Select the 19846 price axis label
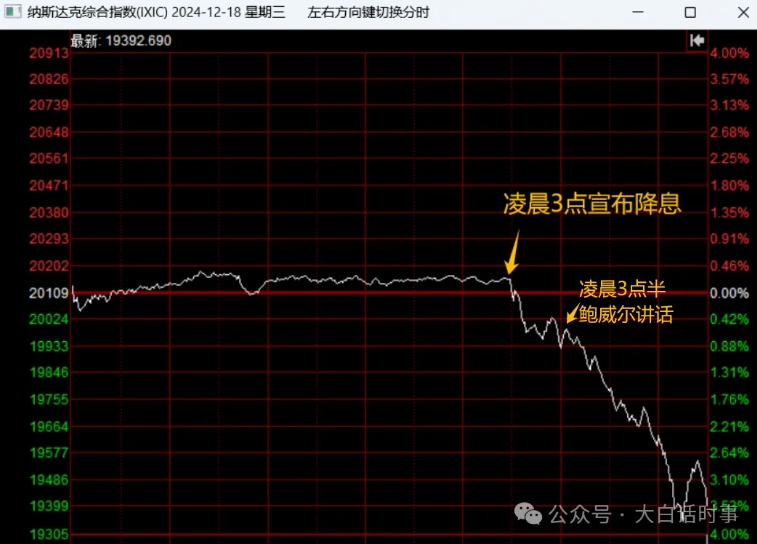 click(x=49, y=372)
